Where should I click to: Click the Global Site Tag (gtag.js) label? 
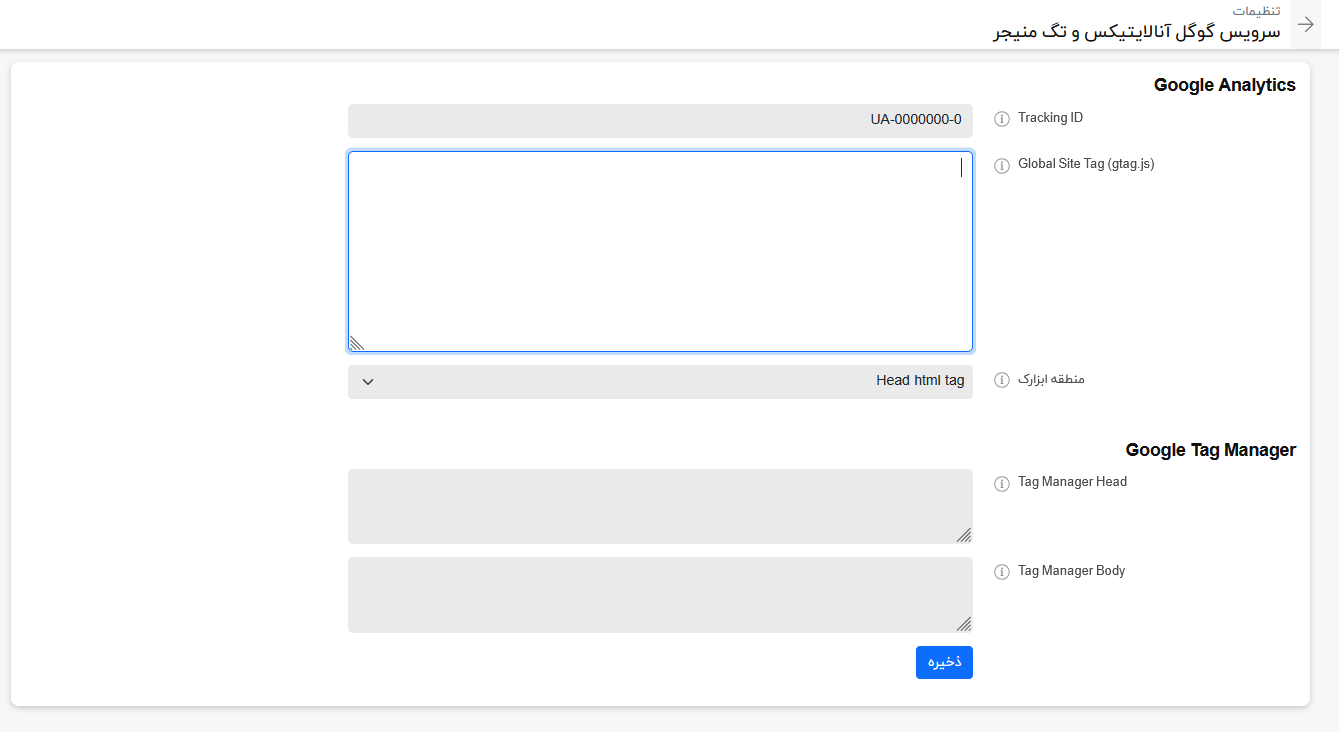click(x=1086, y=164)
